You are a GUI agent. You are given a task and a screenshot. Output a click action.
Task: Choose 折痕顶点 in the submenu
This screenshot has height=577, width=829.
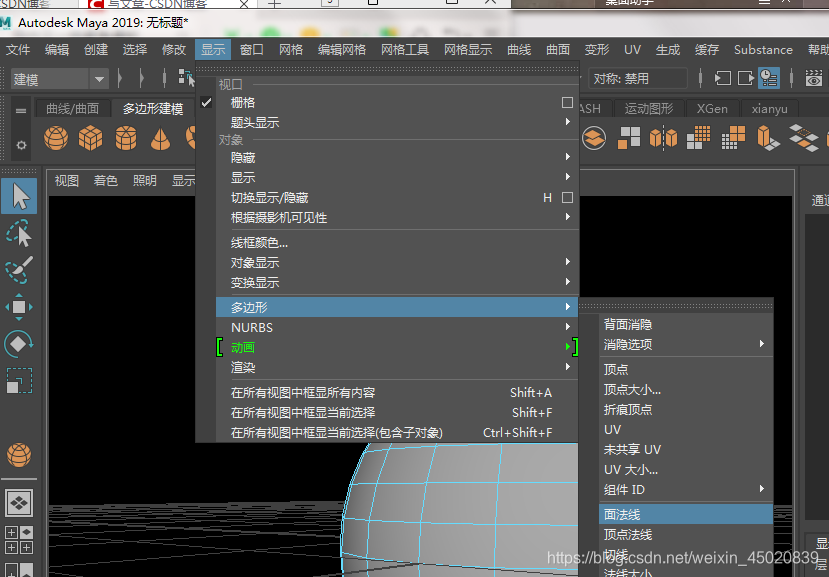point(686,409)
